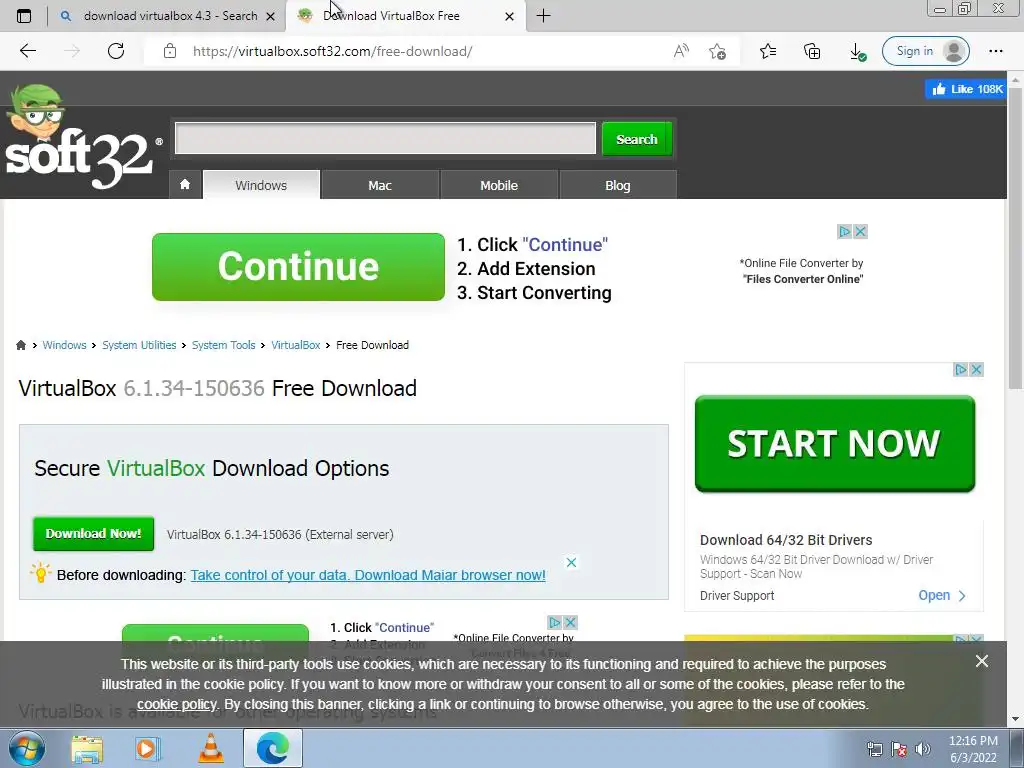Screen dimensions: 1024x768
Task: Open the Driver Support ad Open link
Action: click(x=942, y=596)
